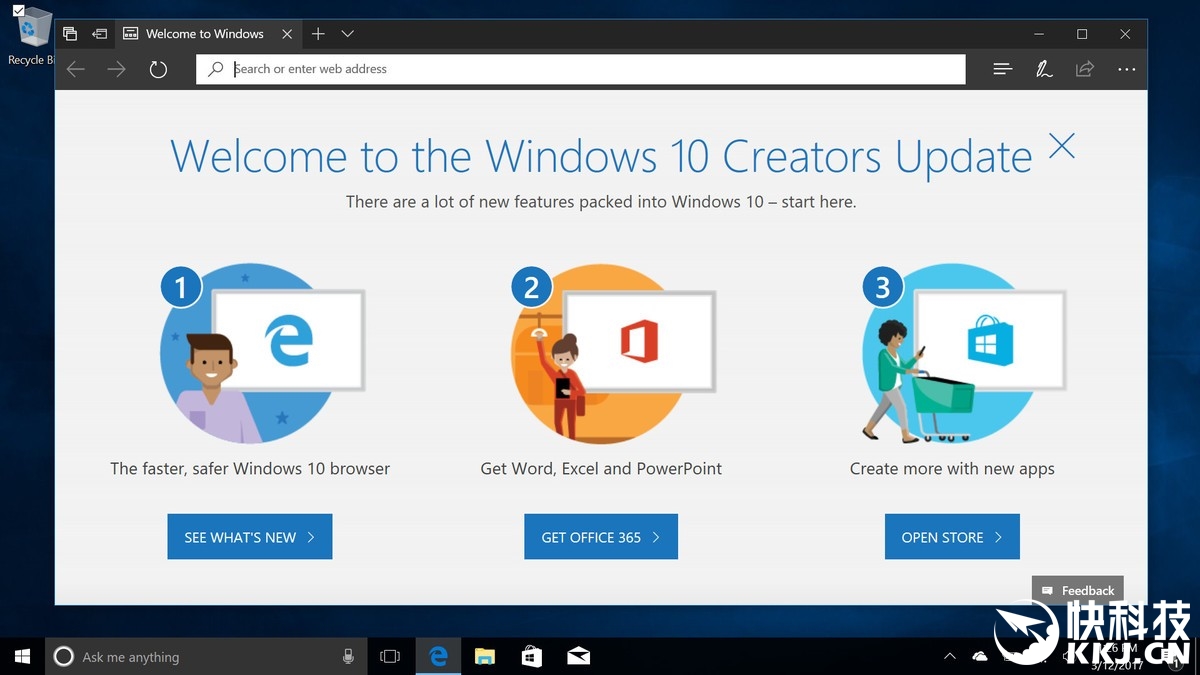
Task: Show tabs you've set aside icon
Action: tap(70, 34)
